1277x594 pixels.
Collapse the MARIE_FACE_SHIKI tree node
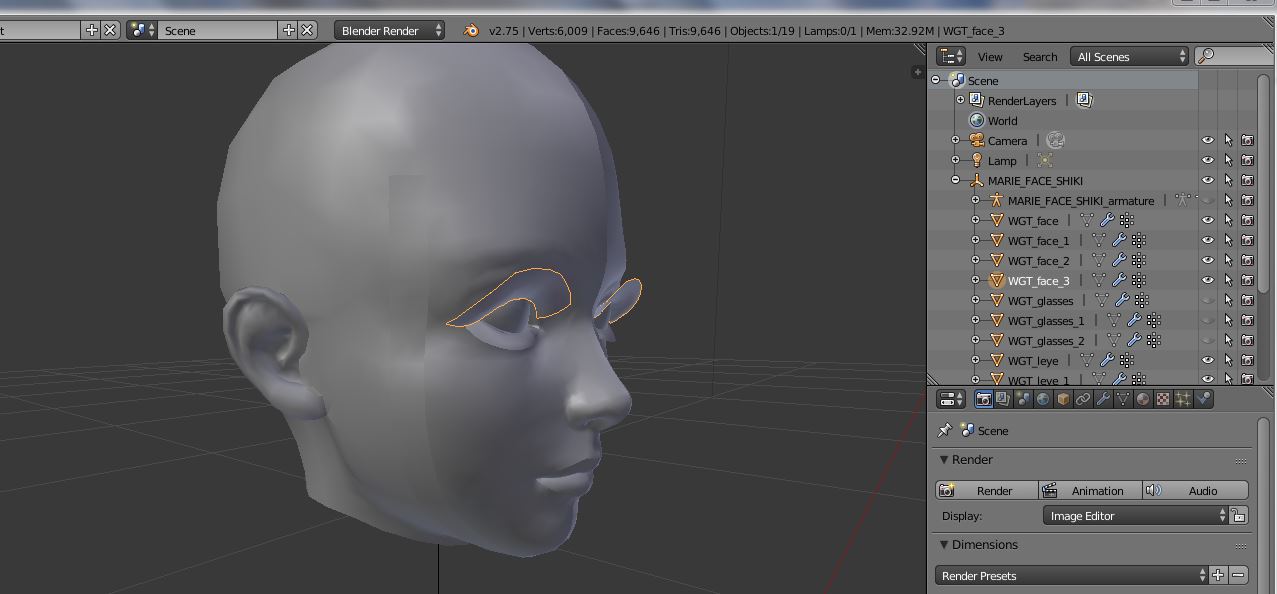point(955,180)
